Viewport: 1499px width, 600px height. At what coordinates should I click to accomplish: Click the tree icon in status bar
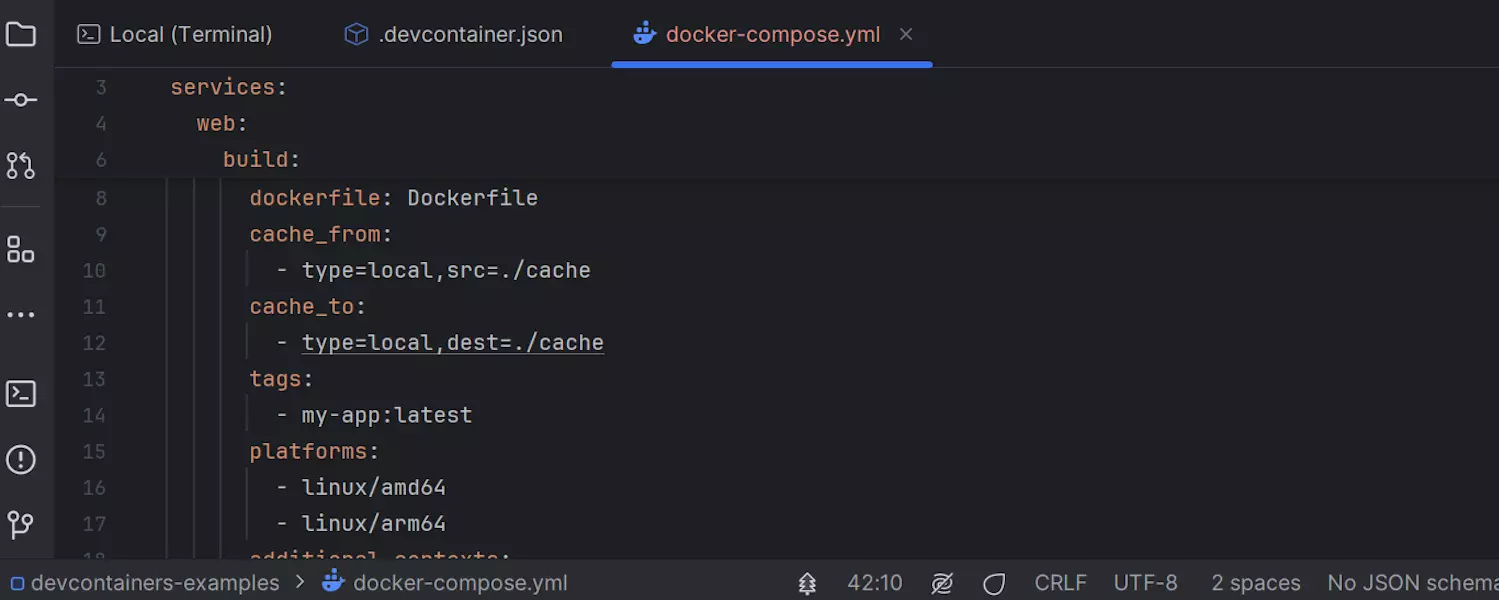click(x=807, y=583)
